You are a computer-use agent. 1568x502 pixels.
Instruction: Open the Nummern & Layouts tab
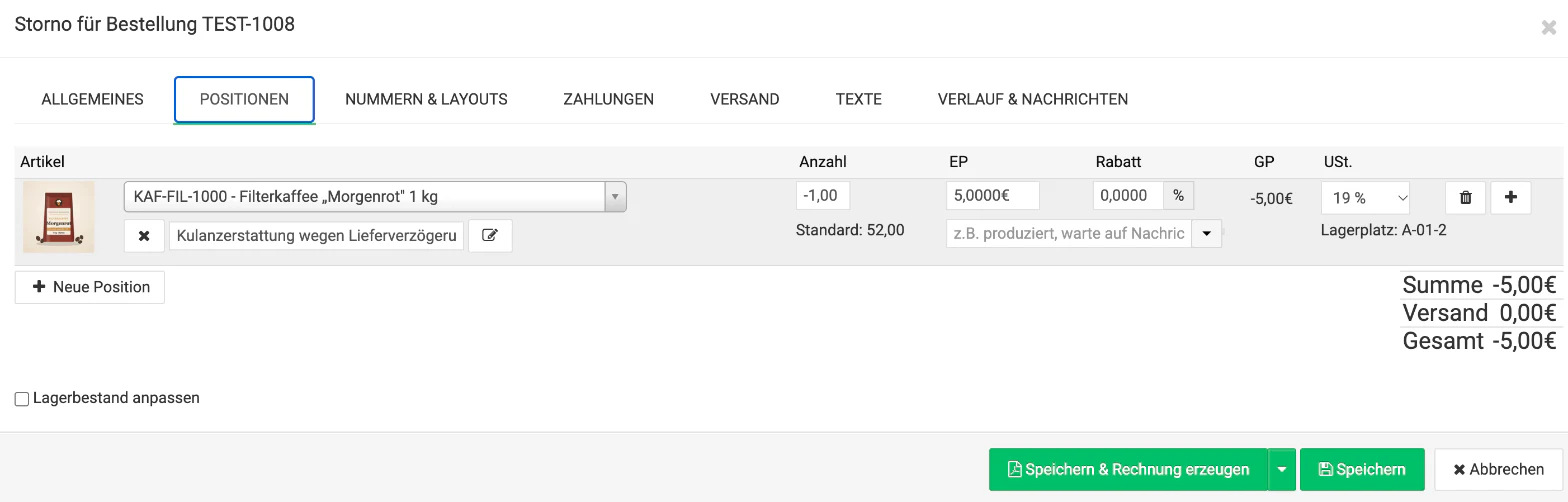point(426,99)
